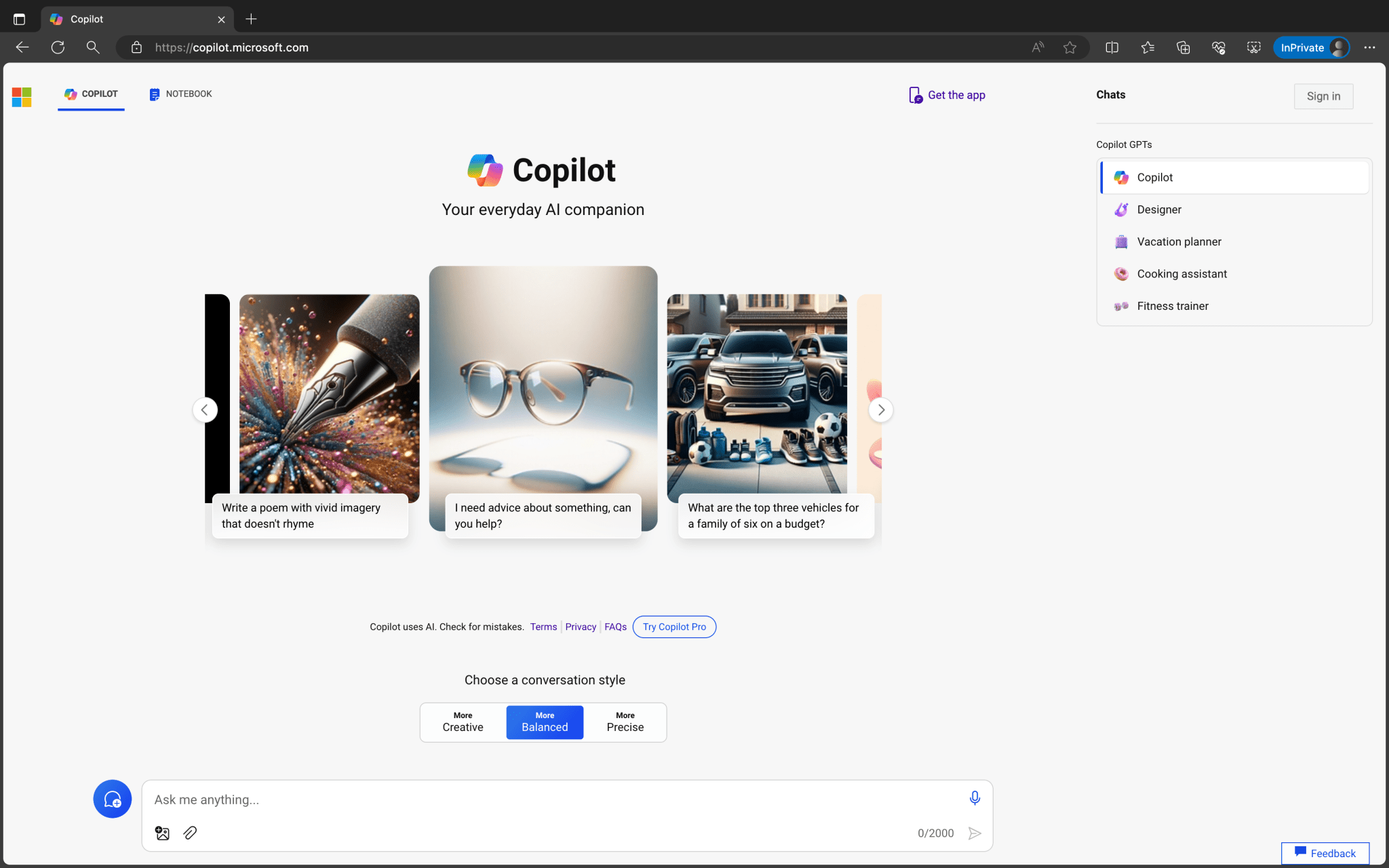Screen dimensions: 1389x868
Task: Switch to the NOTEBOOK tab
Action: point(180,94)
